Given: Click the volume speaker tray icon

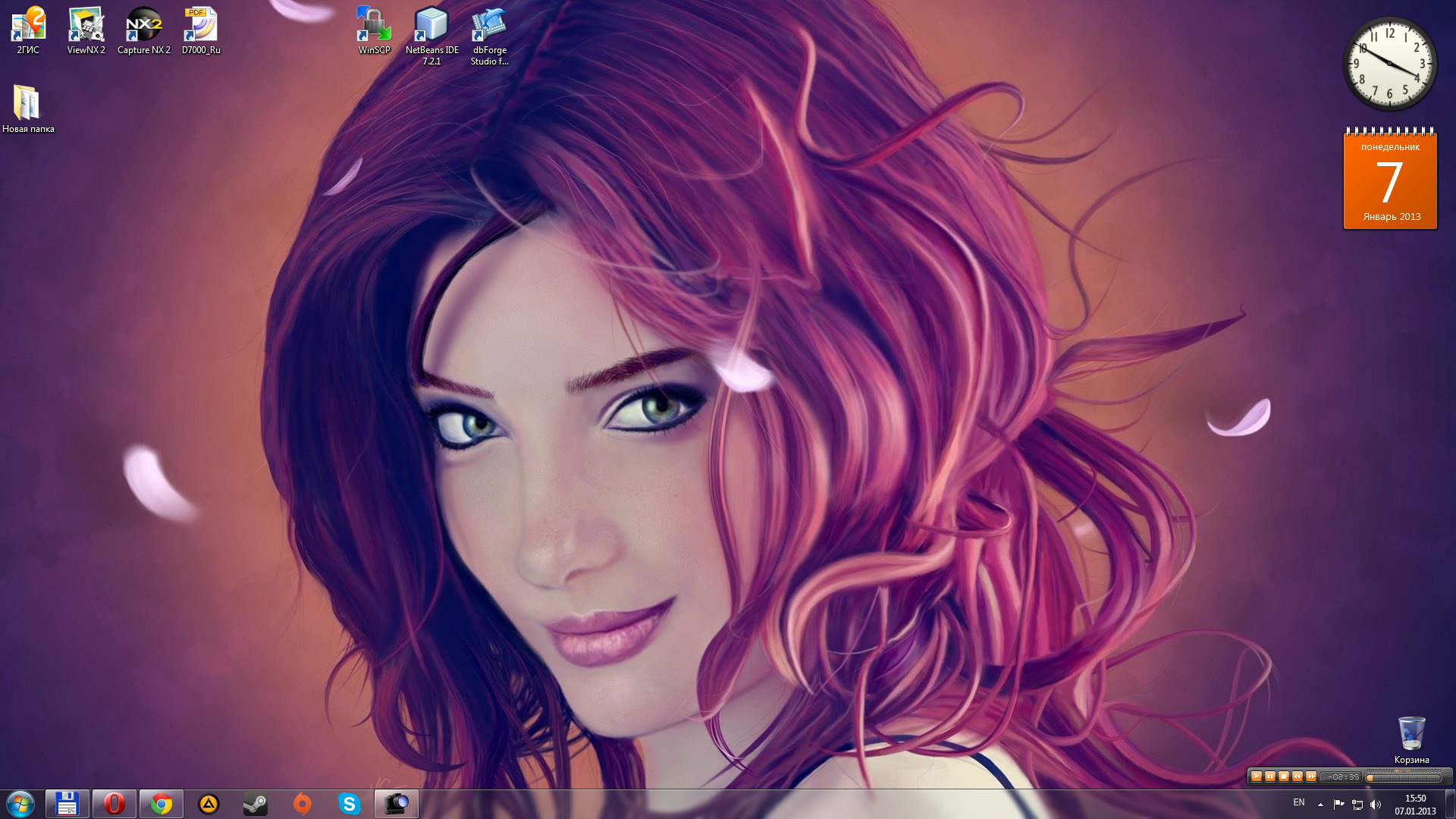Looking at the screenshot, I should click(1376, 804).
